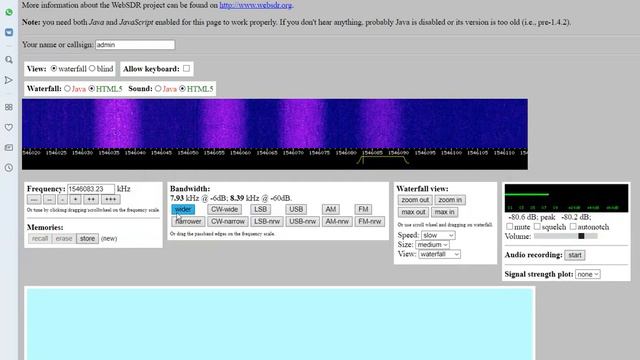Select LSB mode
Viewport: 640px width, 360px height.
(260, 209)
